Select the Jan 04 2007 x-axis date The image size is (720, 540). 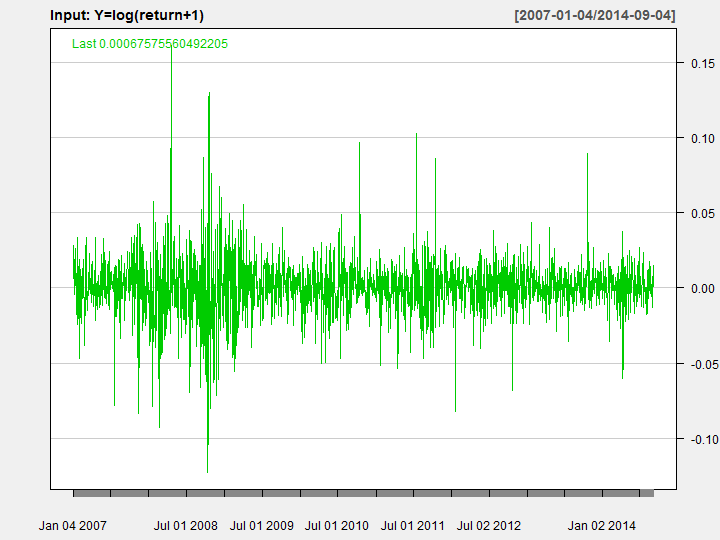coord(73,525)
